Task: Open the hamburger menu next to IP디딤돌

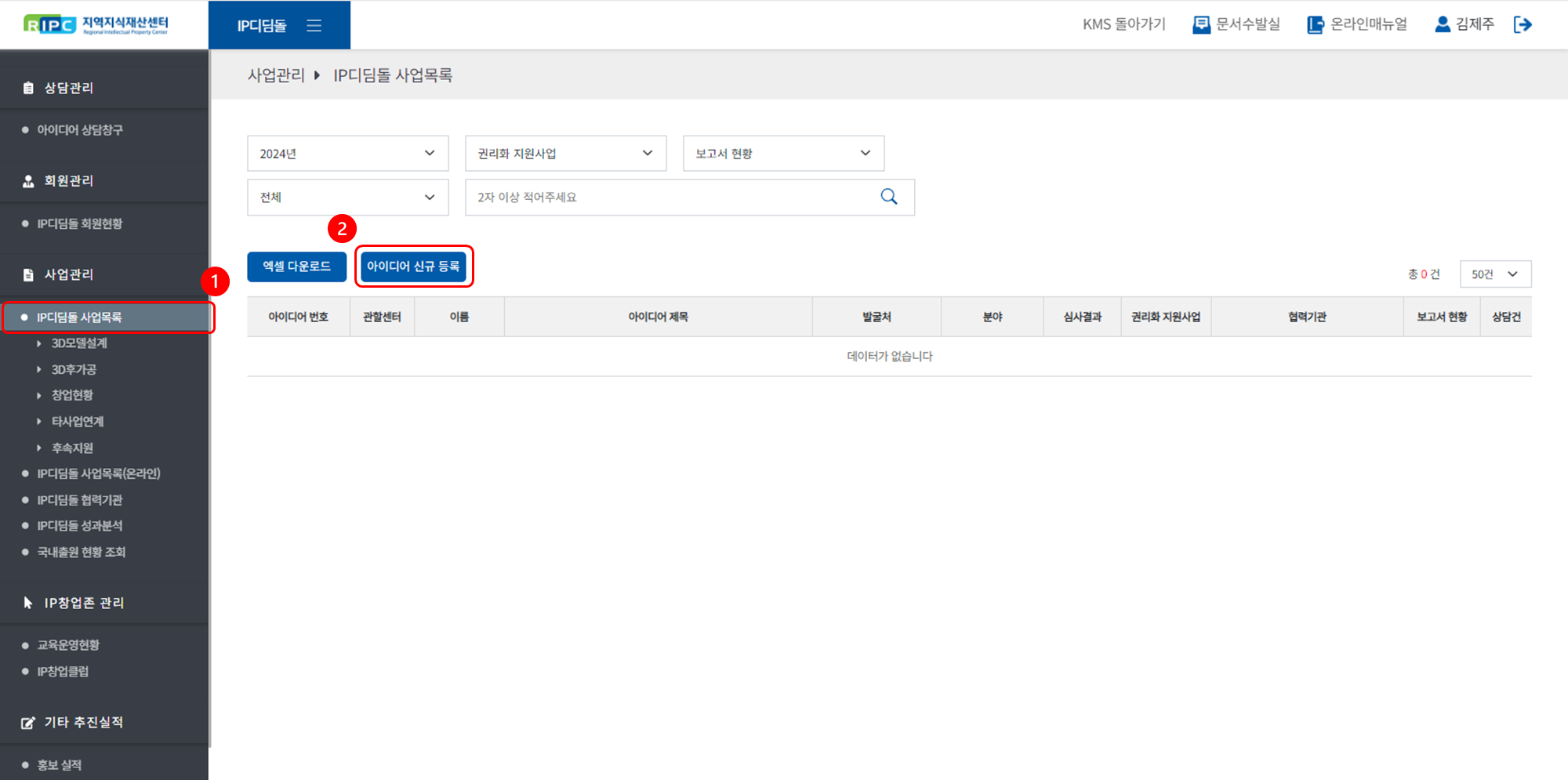Action: [314, 26]
